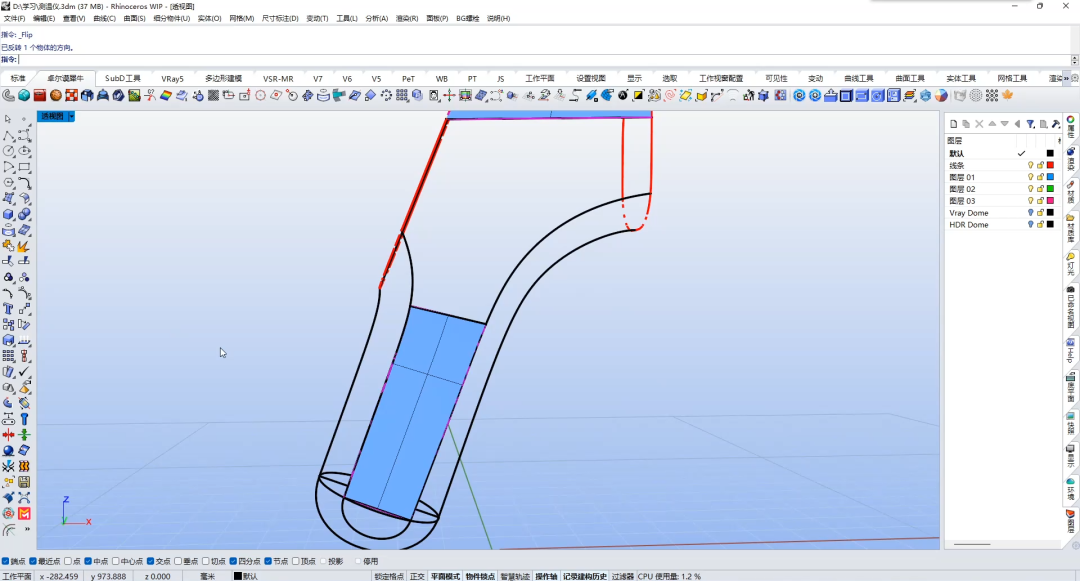The height and width of the screenshot is (581, 1080).
Task: Change the pink color swatch of 图层 03
Action: [1050, 200]
